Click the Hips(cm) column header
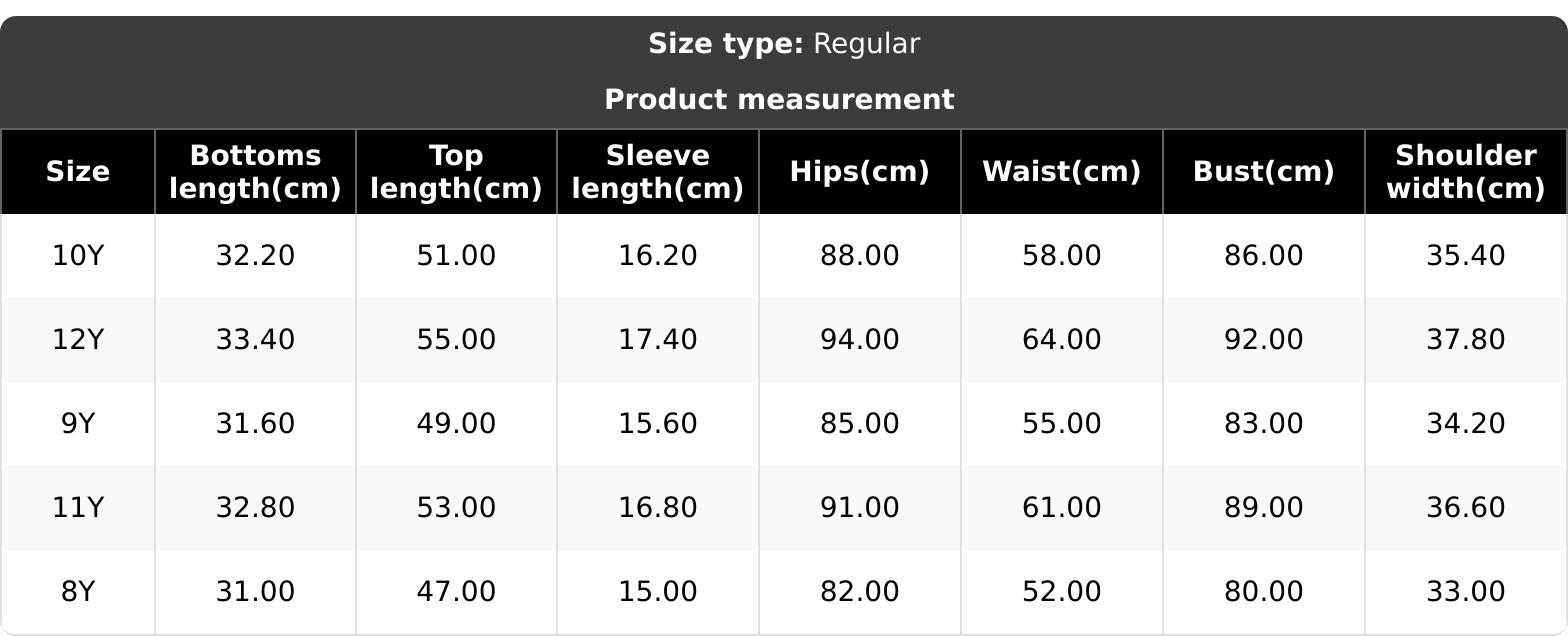Viewport: 1568px width, 636px height. (x=859, y=172)
